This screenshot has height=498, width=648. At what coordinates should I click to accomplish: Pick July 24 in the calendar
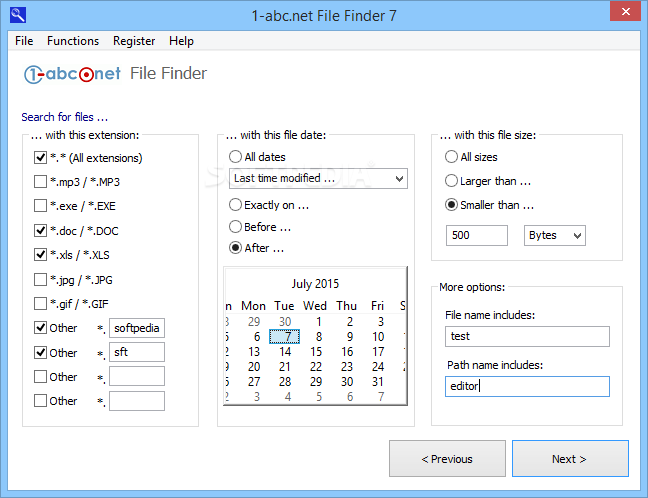click(x=378, y=367)
